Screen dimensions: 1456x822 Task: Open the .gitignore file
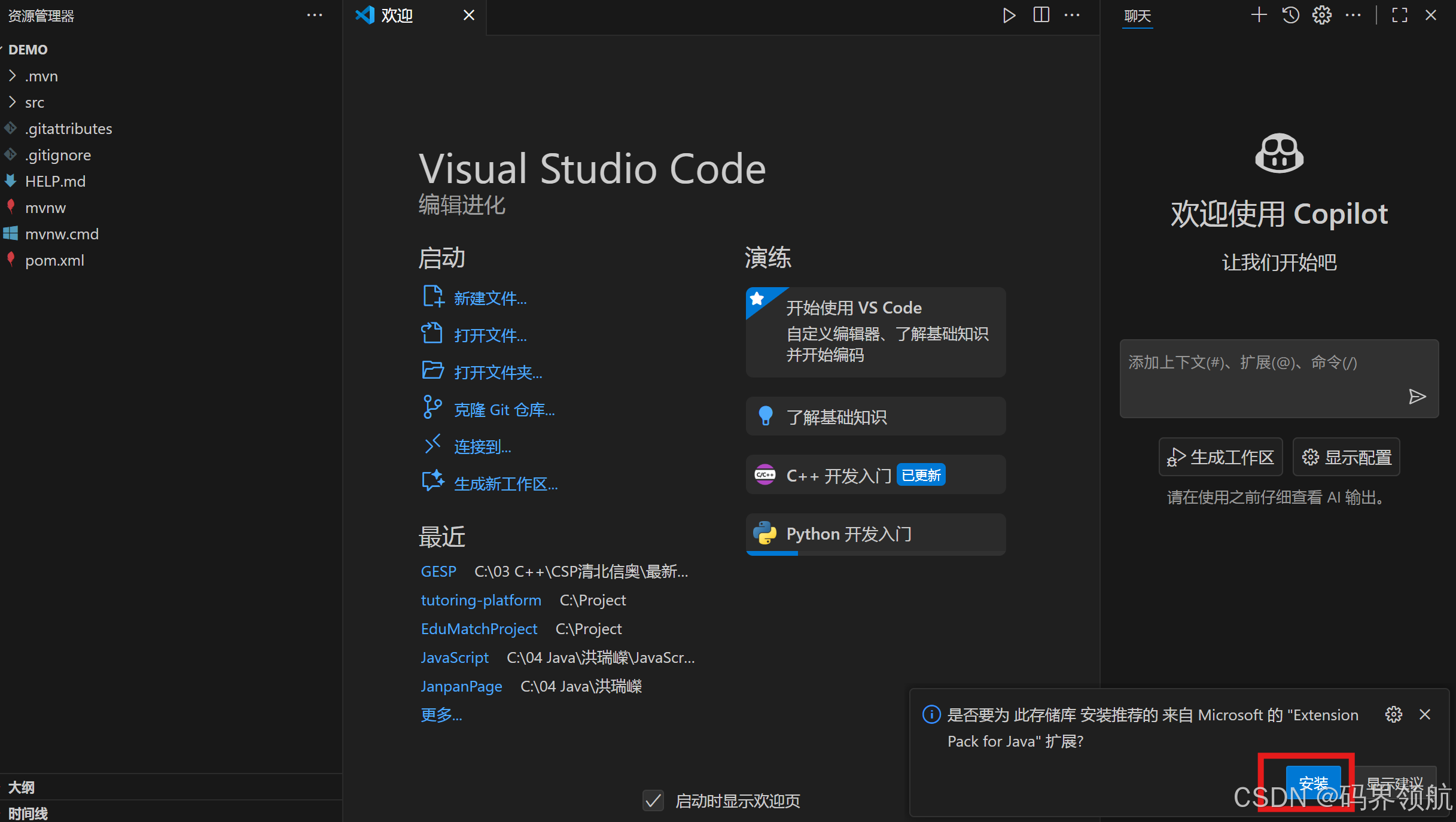tap(58, 155)
